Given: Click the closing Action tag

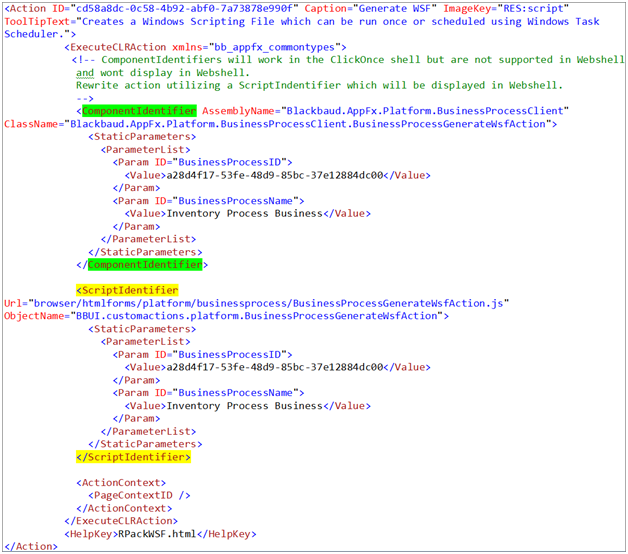Looking at the screenshot, I should click(30, 547).
